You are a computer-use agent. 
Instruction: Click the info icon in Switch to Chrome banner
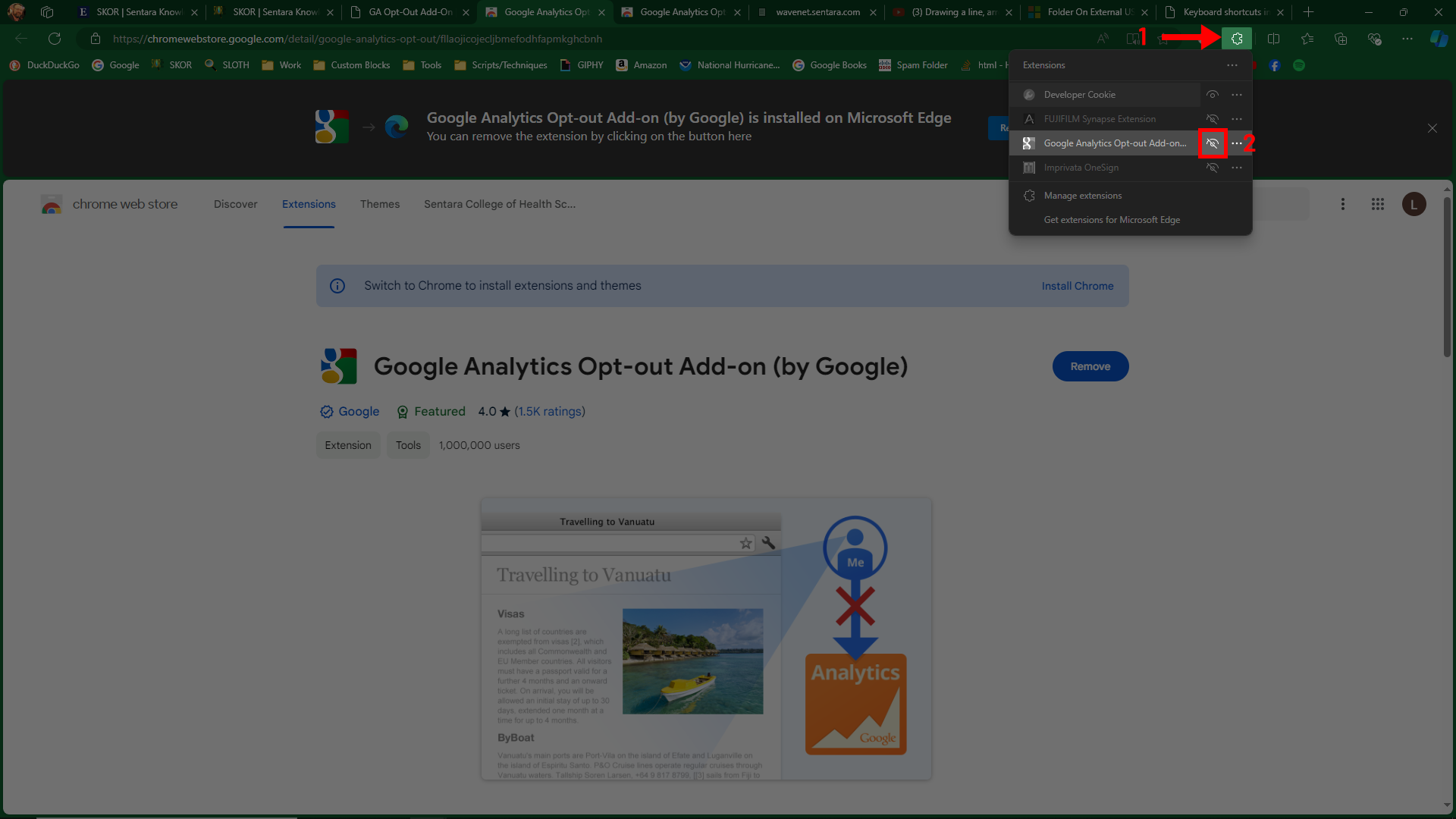(x=337, y=286)
